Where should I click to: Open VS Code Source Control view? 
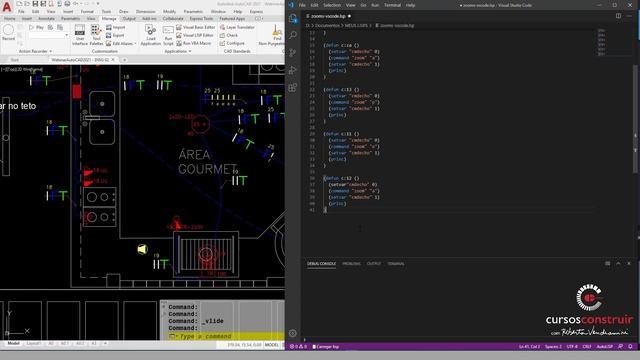(x=293, y=53)
